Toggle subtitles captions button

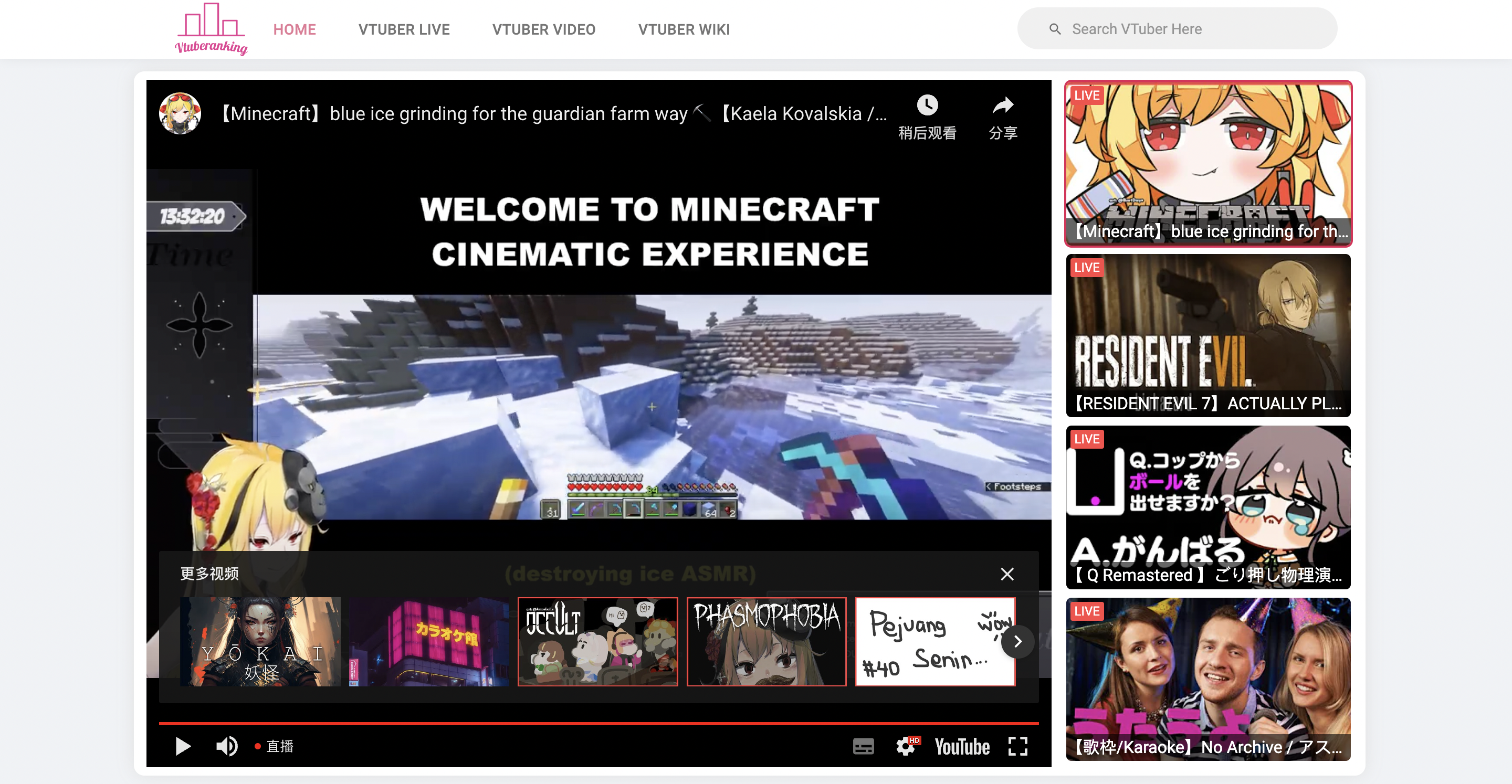coord(863,746)
